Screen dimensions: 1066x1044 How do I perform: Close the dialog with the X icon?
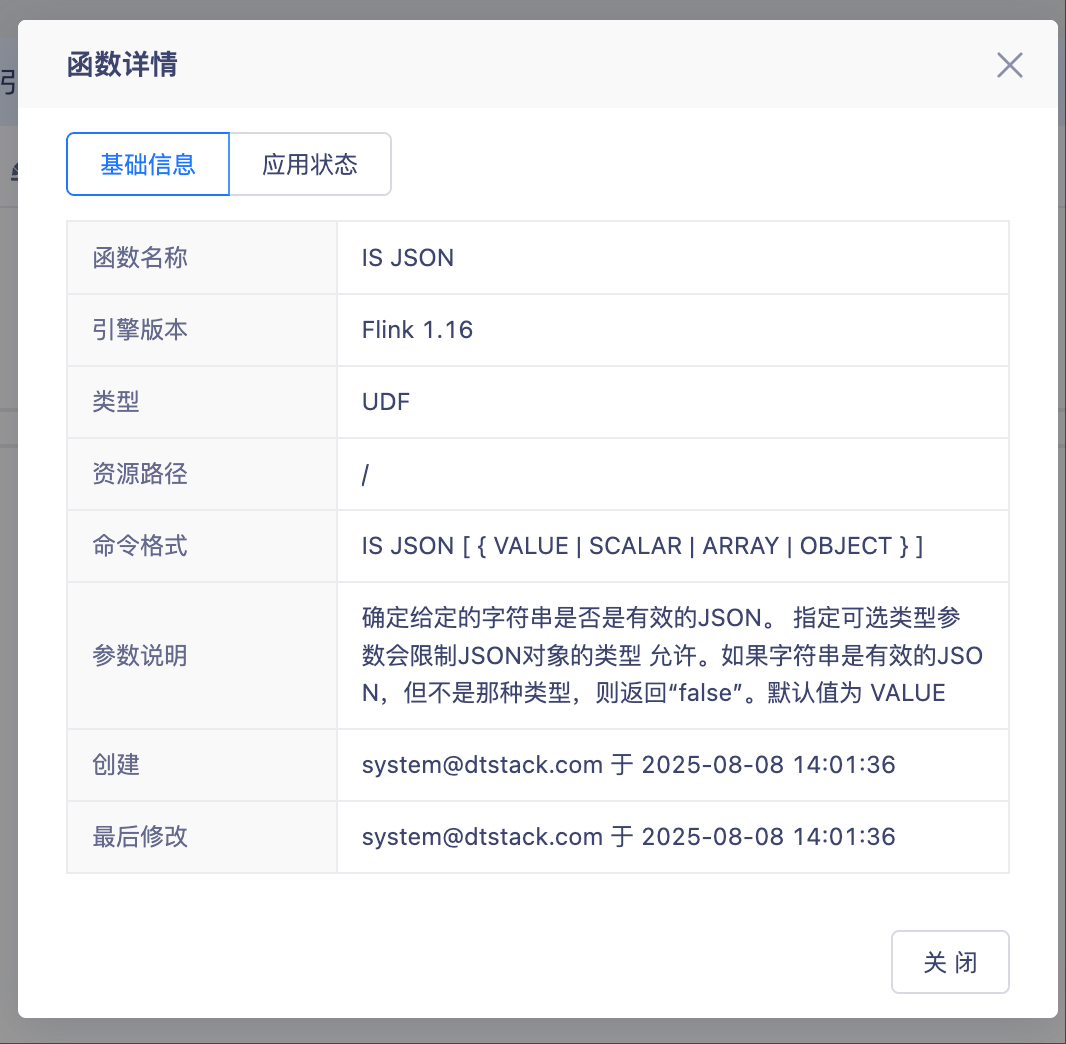1009,66
